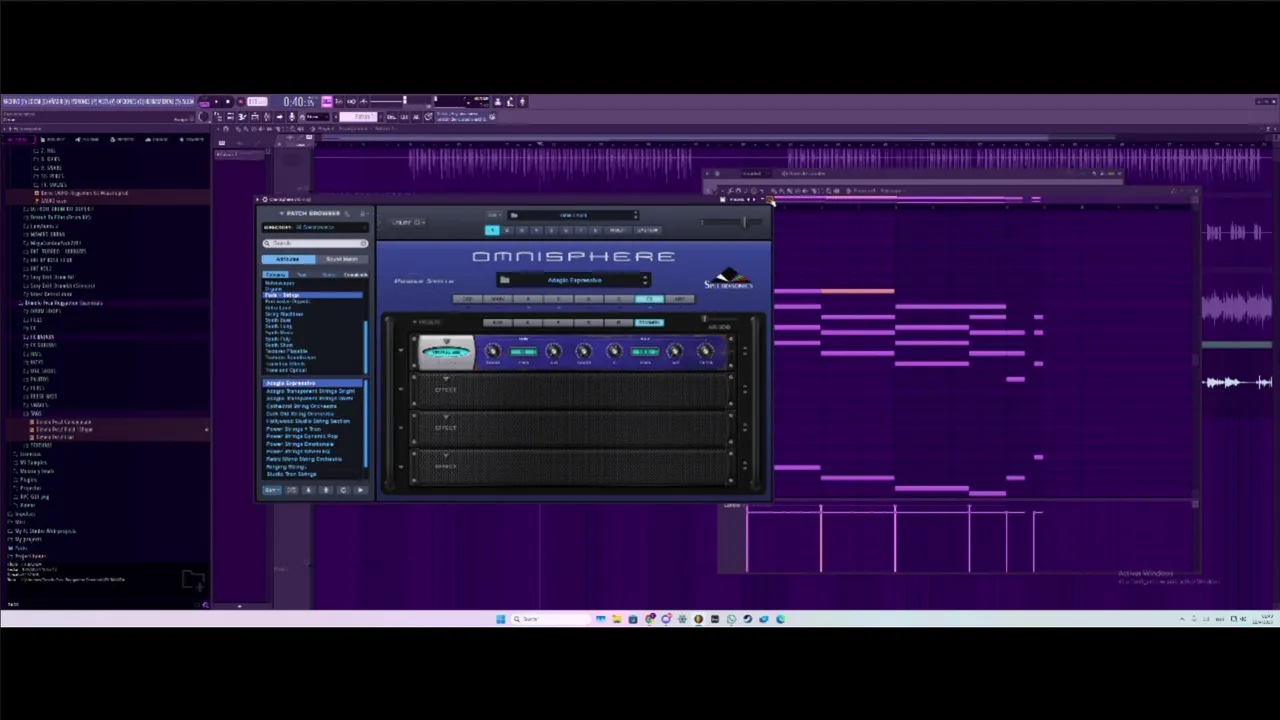The height and width of the screenshot is (720, 1280).
Task: Open the Utility menu in Omnisphere
Action: 406,222
